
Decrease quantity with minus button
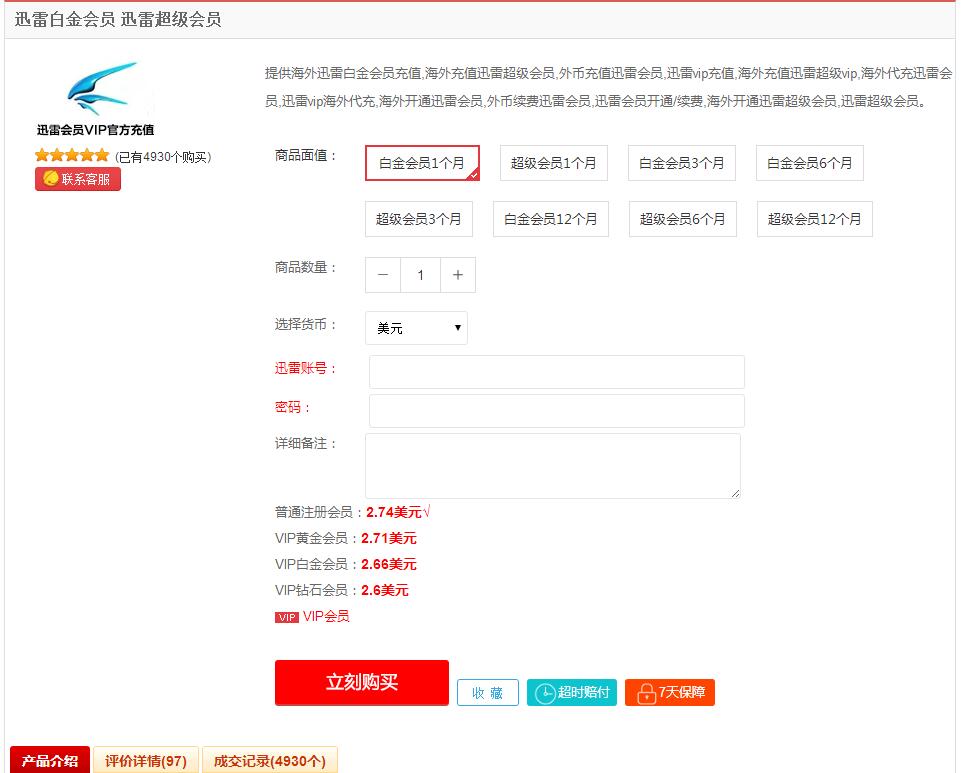coord(383,275)
